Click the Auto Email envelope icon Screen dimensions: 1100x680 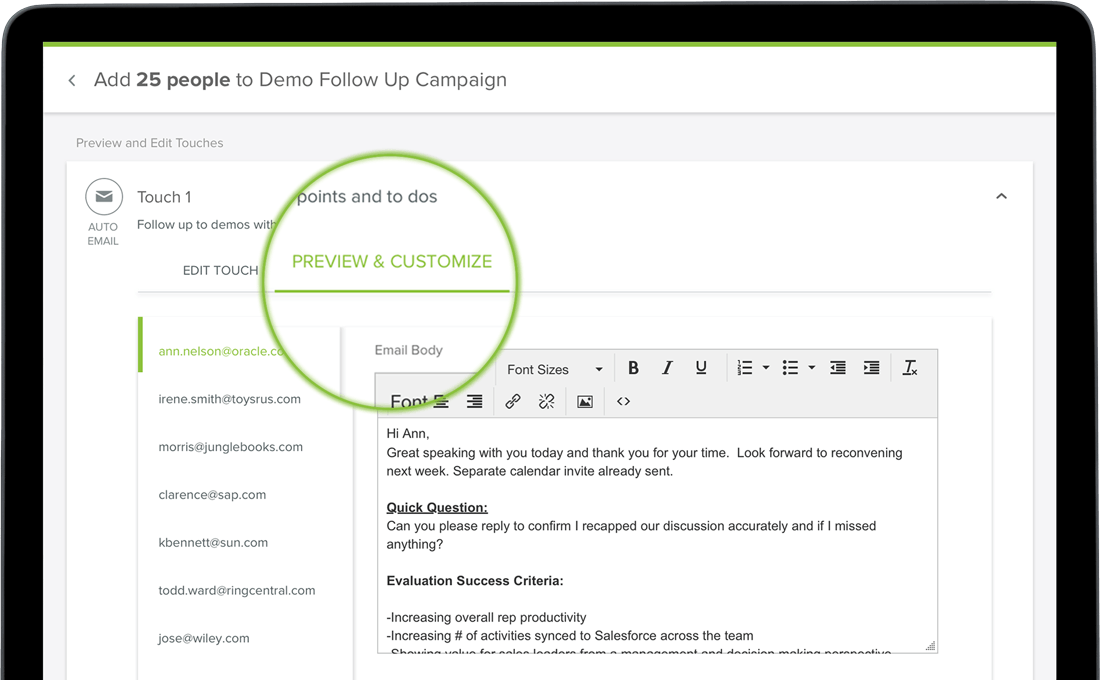[104, 196]
